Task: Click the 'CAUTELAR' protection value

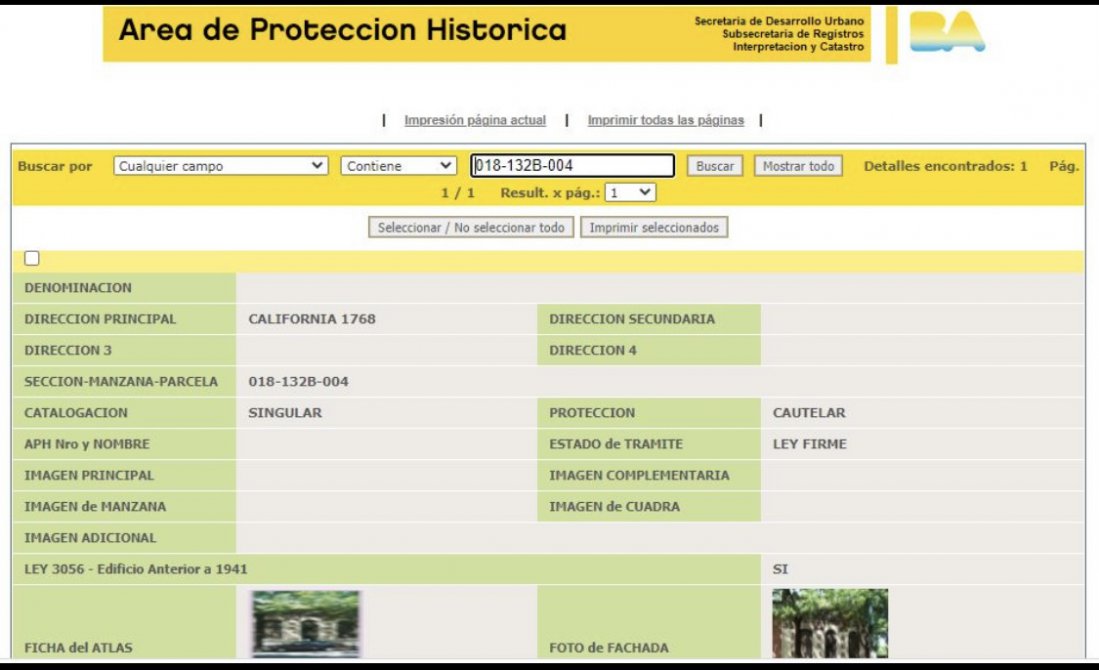Action: click(809, 413)
